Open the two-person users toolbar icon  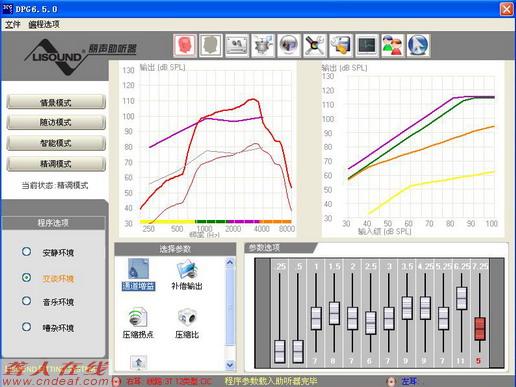393,45
